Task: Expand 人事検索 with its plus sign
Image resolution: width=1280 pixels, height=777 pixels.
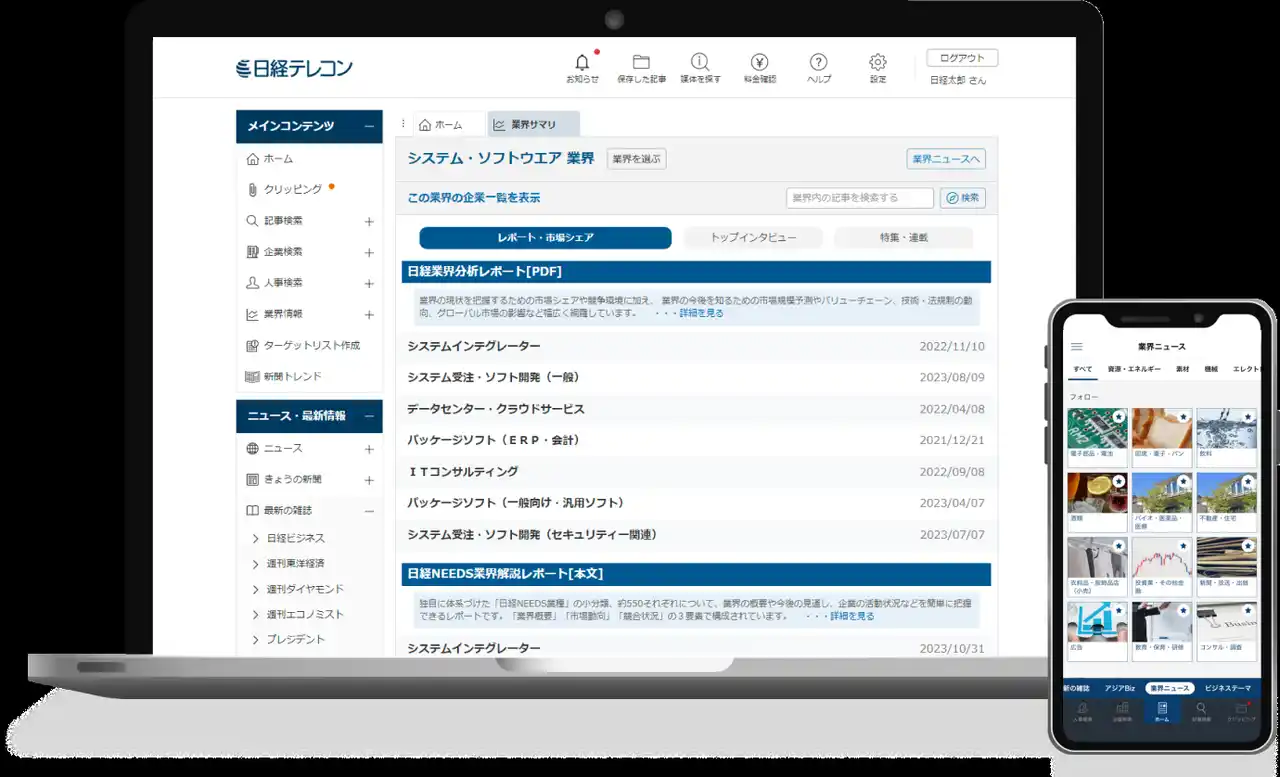Action: tap(369, 283)
